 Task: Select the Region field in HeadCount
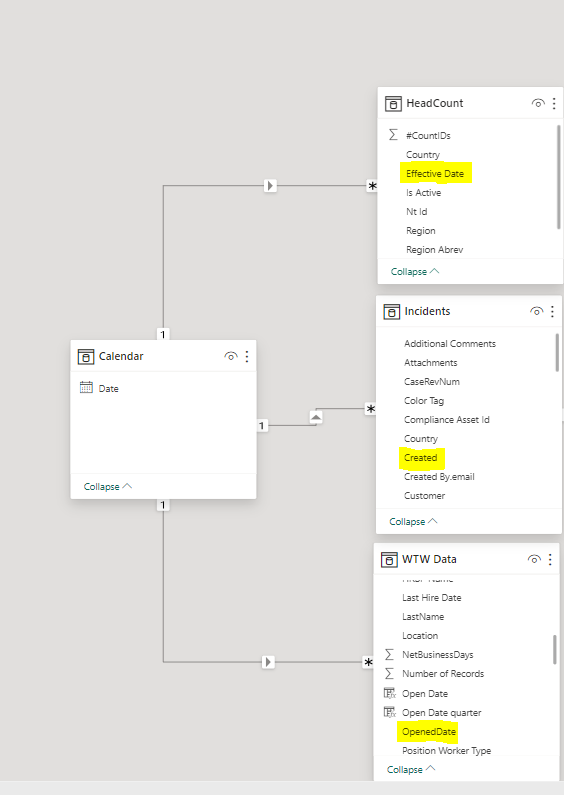[x=420, y=231]
